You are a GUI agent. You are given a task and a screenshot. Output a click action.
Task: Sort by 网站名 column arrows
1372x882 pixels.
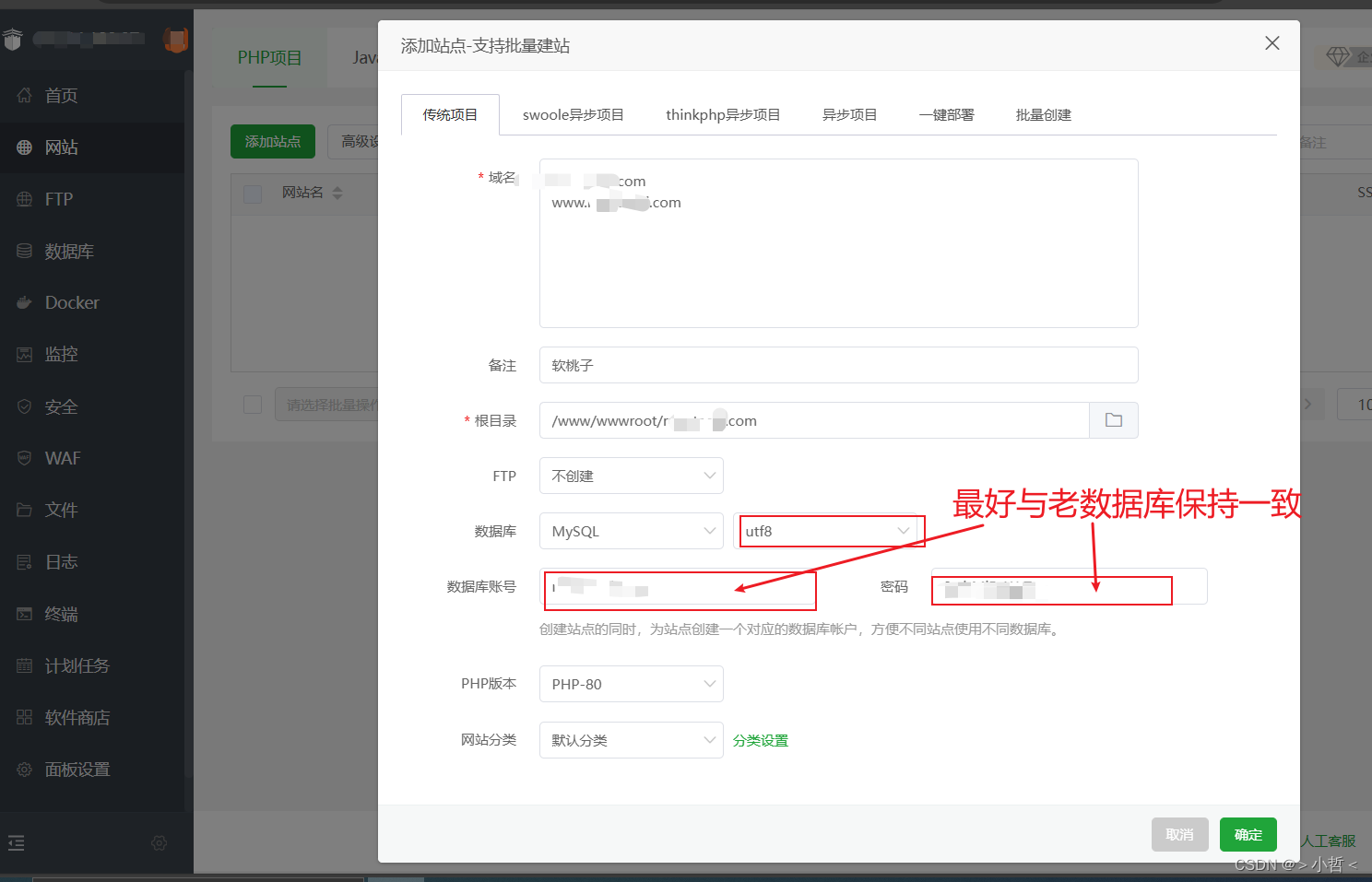[x=337, y=193]
